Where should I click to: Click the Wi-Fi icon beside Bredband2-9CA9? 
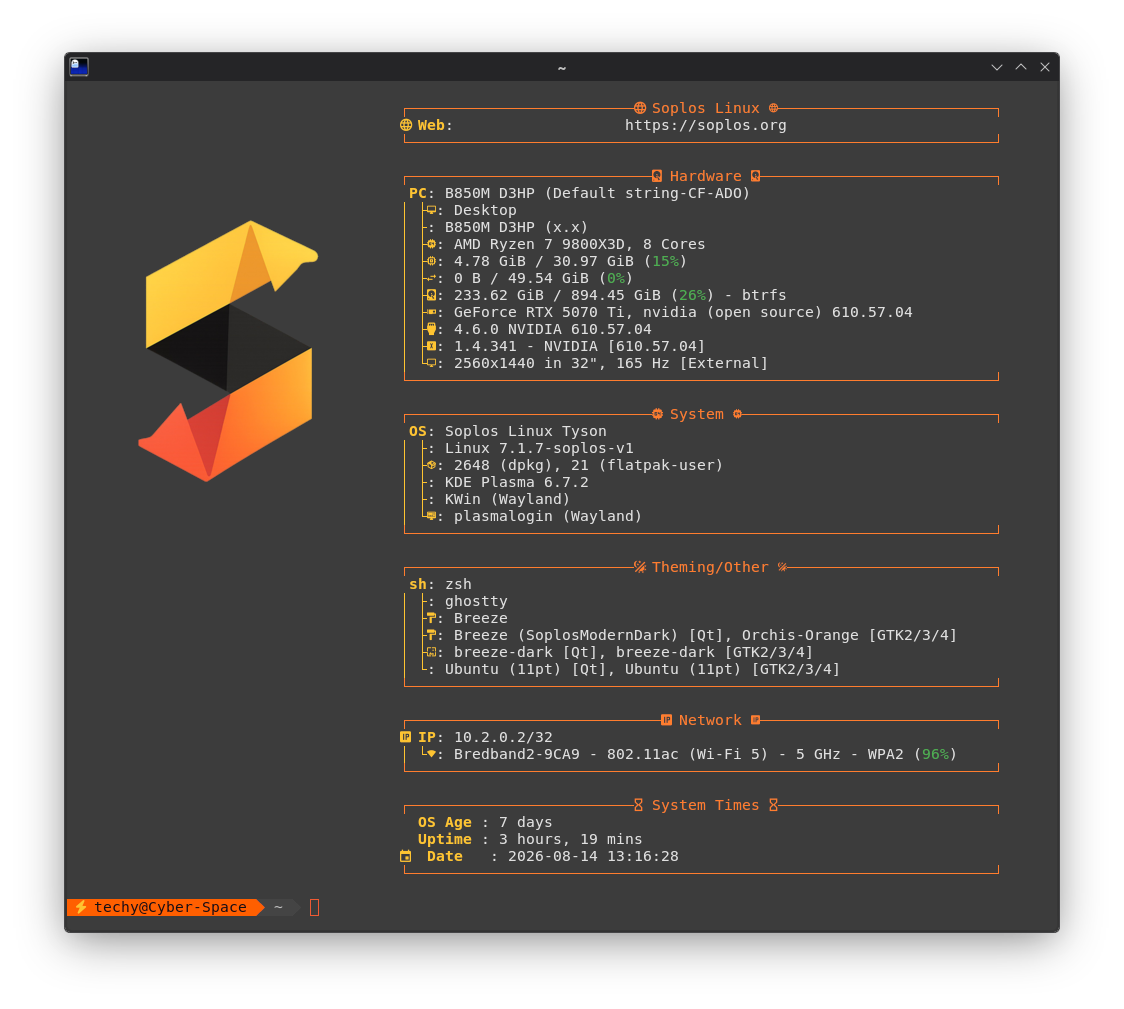click(432, 754)
